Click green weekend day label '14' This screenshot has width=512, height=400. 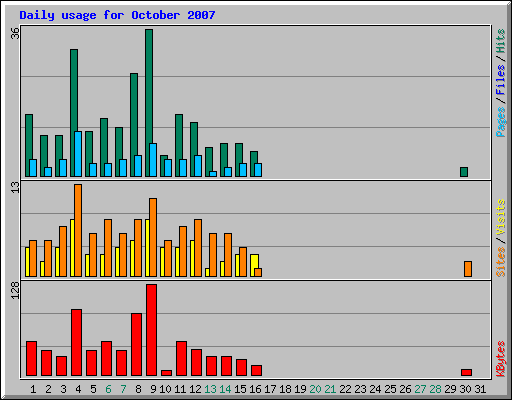click(225, 389)
